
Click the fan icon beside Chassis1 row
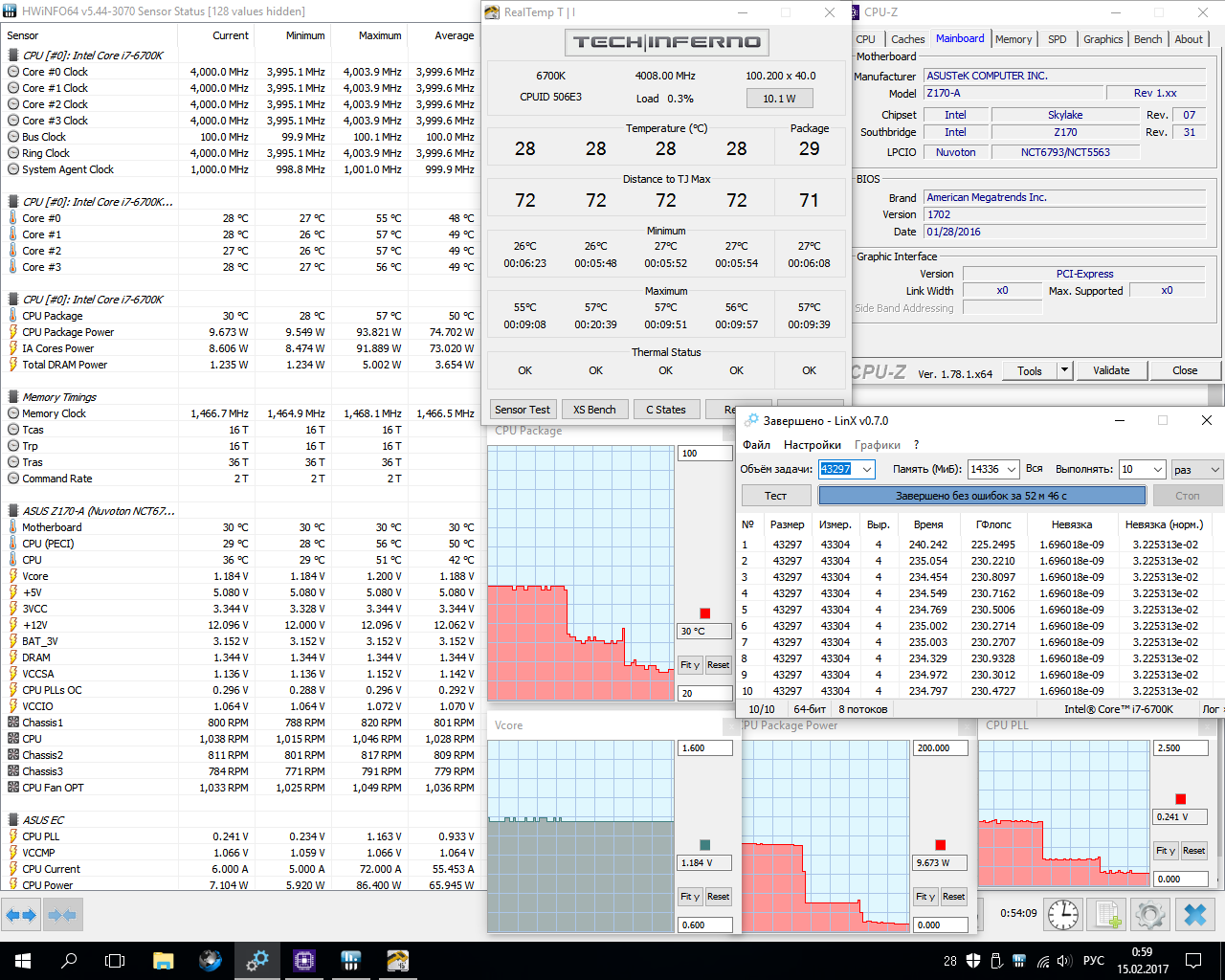tap(13, 723)
